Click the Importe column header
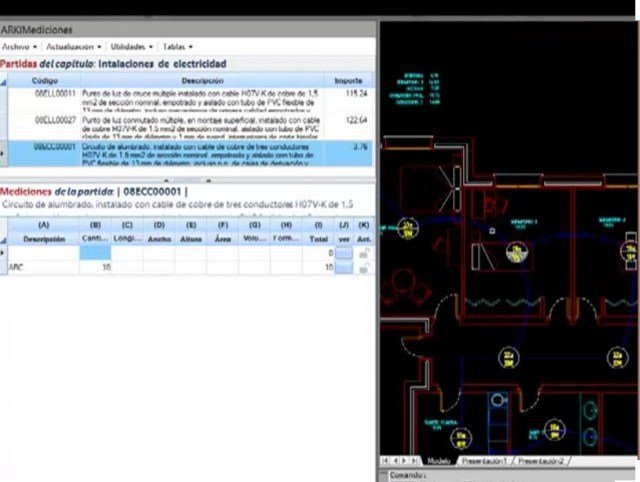 click(x=348, y=81)
